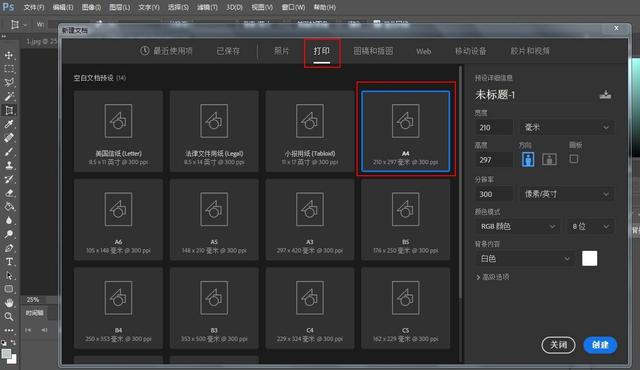Select the Type tool
The image size is (640, 370).
tap(9, 262)
